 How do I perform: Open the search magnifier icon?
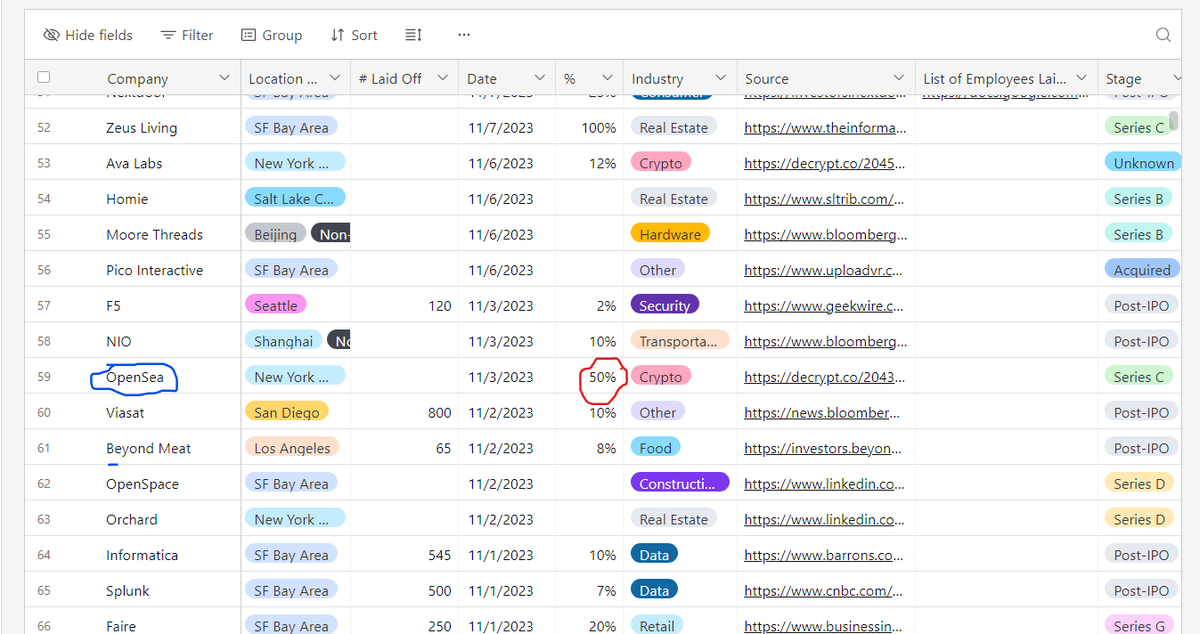point(1163,35)
